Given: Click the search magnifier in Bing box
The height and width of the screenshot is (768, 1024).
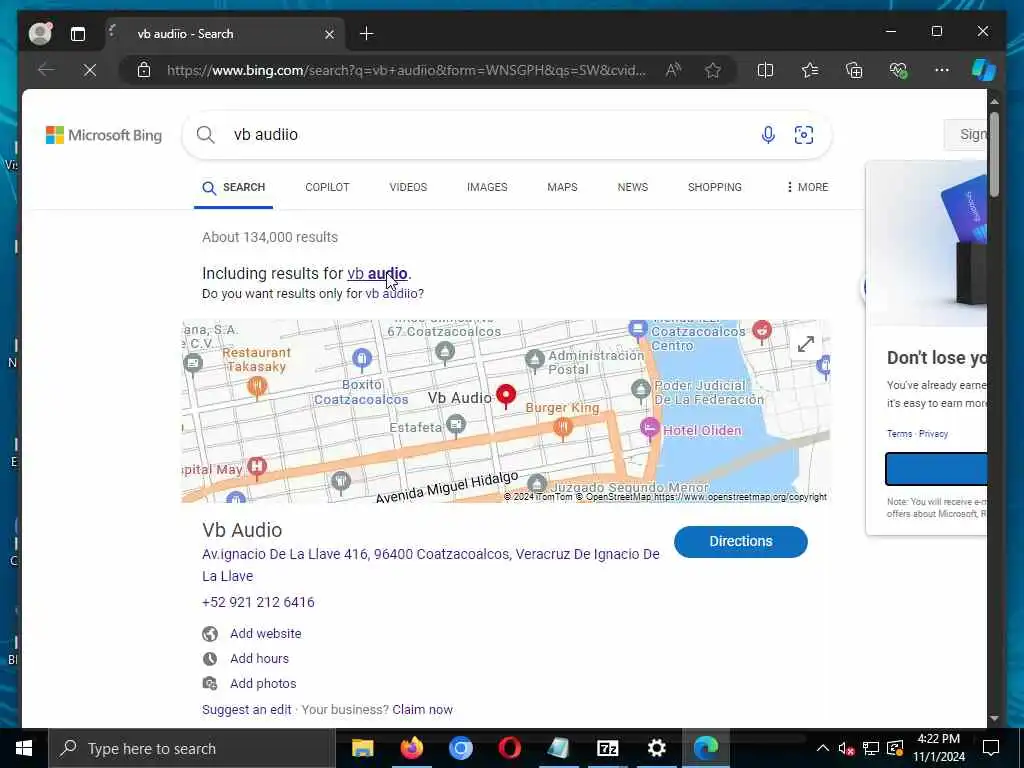Looking at the screenshot, I should [x=205, y=135].
